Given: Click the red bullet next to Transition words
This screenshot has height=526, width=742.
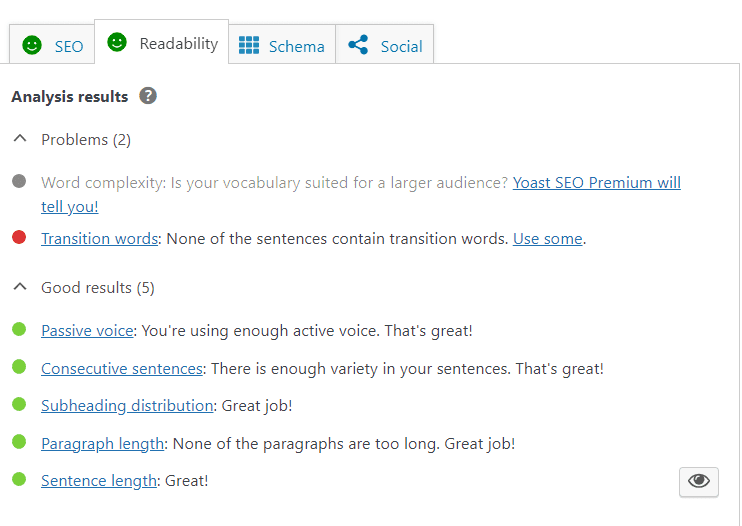Looking at the screenshot, I should click(19, 237).
